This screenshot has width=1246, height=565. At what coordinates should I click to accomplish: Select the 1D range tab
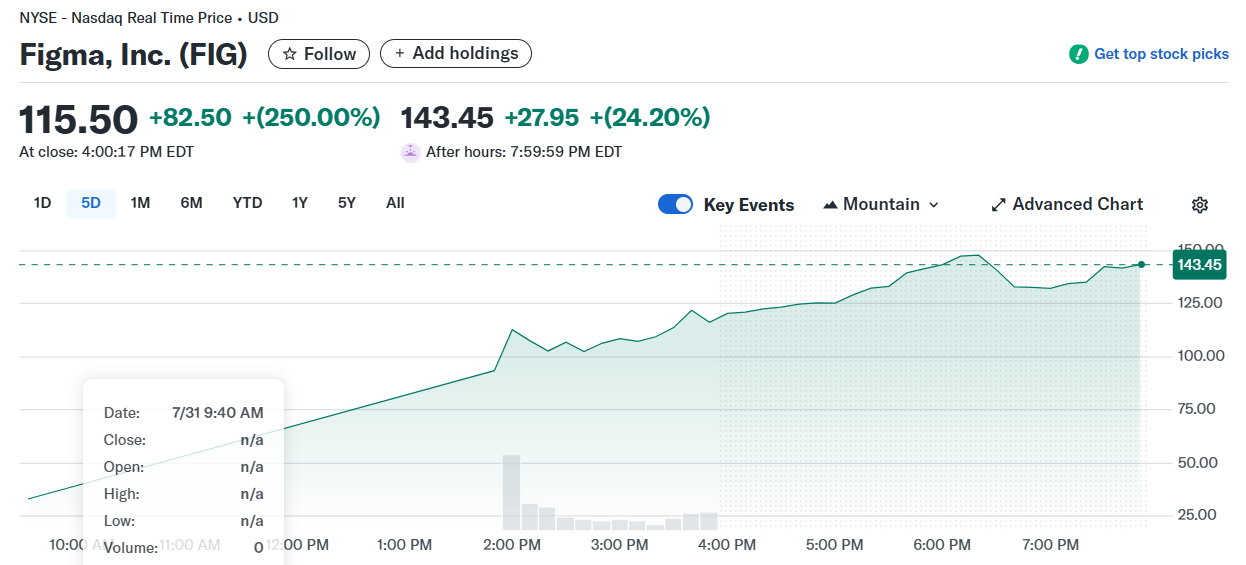42,203
